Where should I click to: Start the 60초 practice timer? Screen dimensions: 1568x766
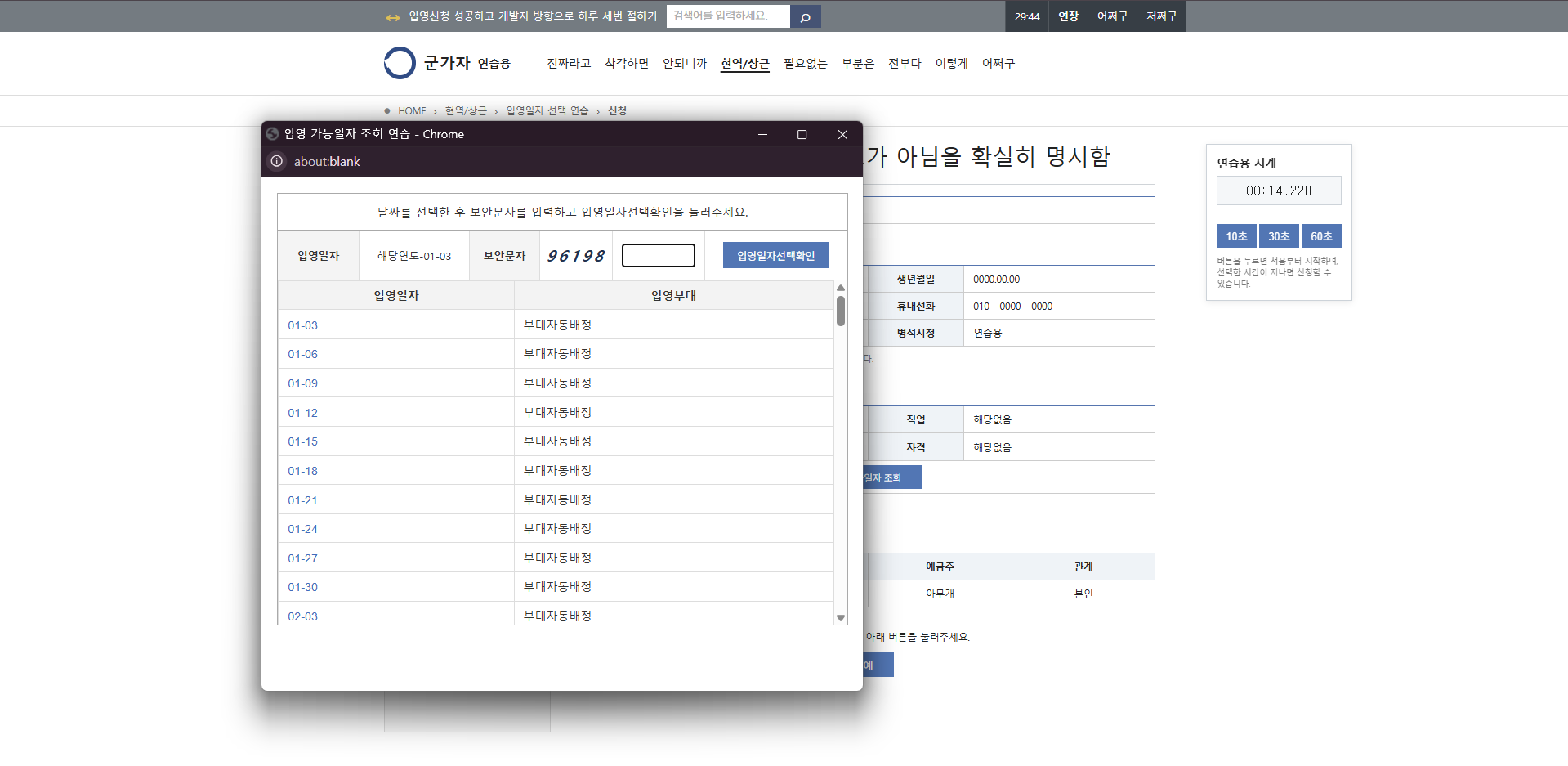(x=1321, y=236)
